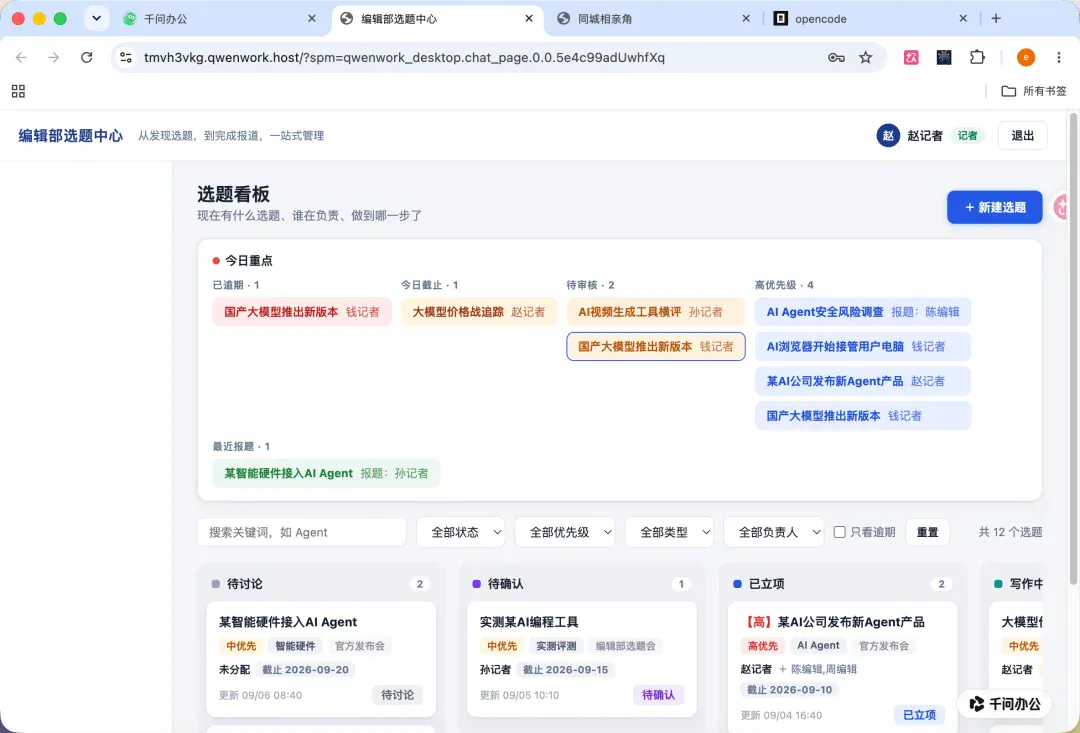Click the 新建选题 button
The height and width of the screenshot is (733, 1080).
[x=995, y=207]
